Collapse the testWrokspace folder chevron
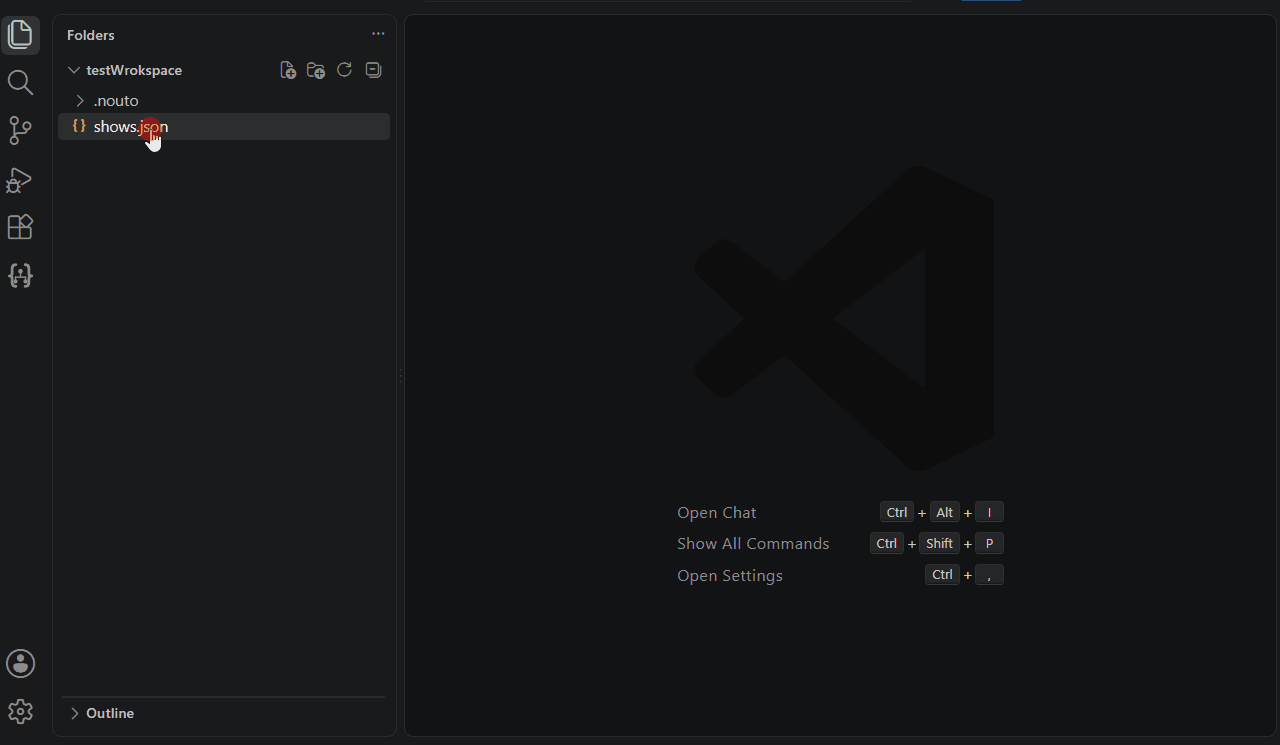Screen dimensions: 1280x745 point(73,70)
